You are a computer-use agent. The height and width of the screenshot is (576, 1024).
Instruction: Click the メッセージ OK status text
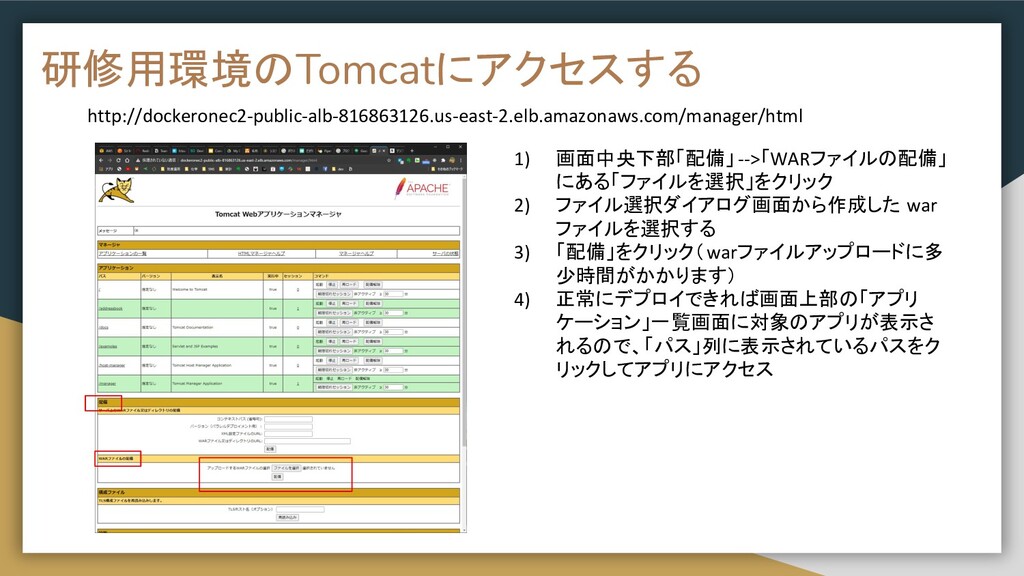pos(136,231)
